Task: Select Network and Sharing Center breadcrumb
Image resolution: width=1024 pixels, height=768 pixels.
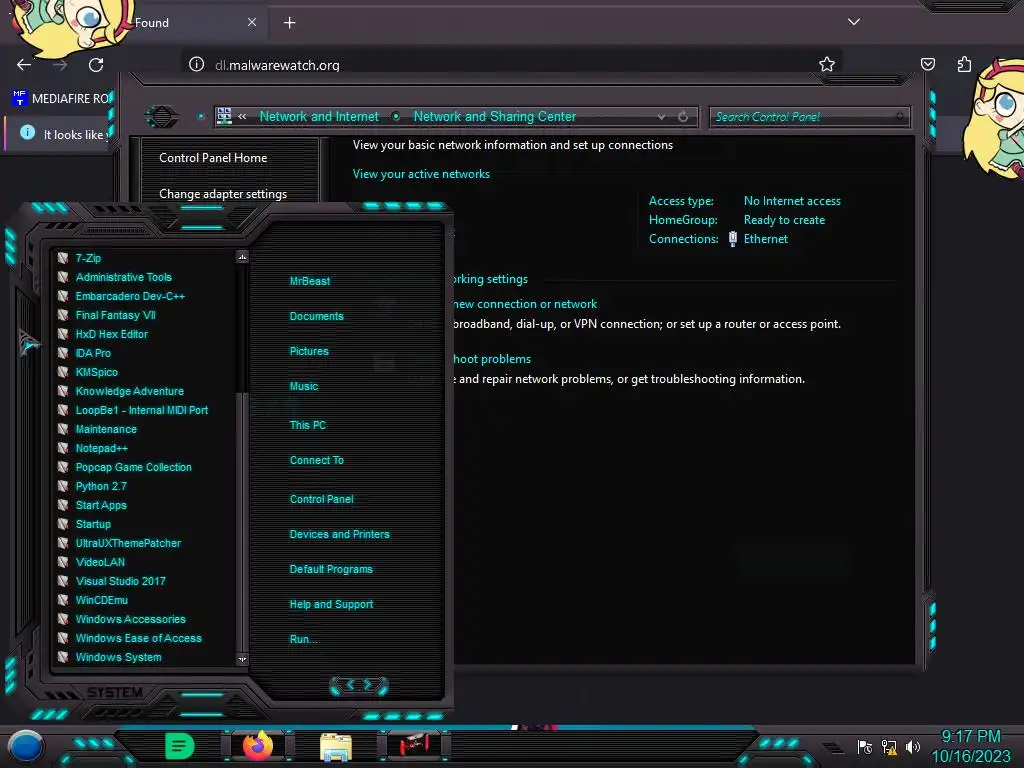Action: click(x=494, y=116)
